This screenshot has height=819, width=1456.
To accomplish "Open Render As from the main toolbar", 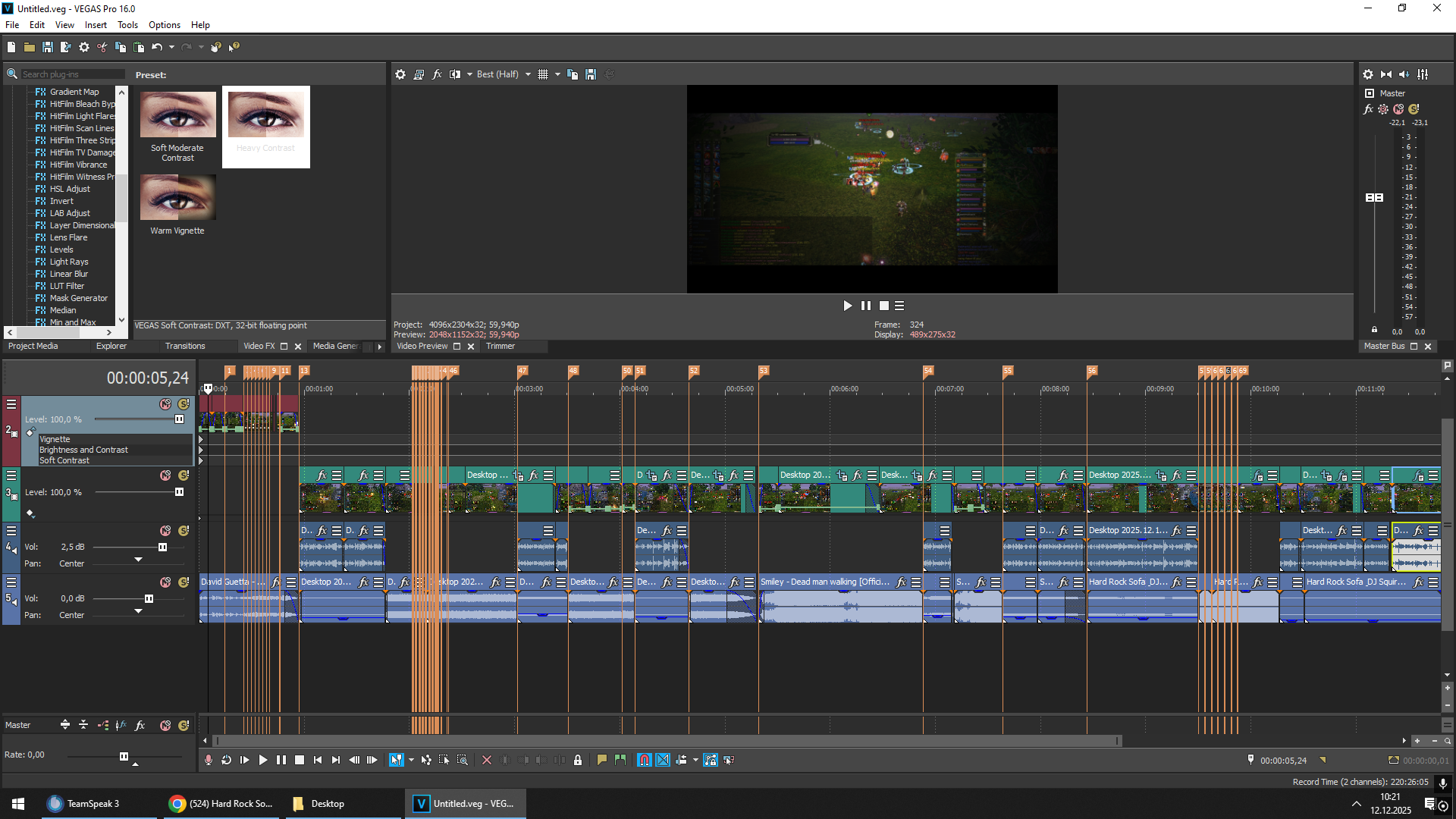I will pyautogui.click(x=66, y=47).
